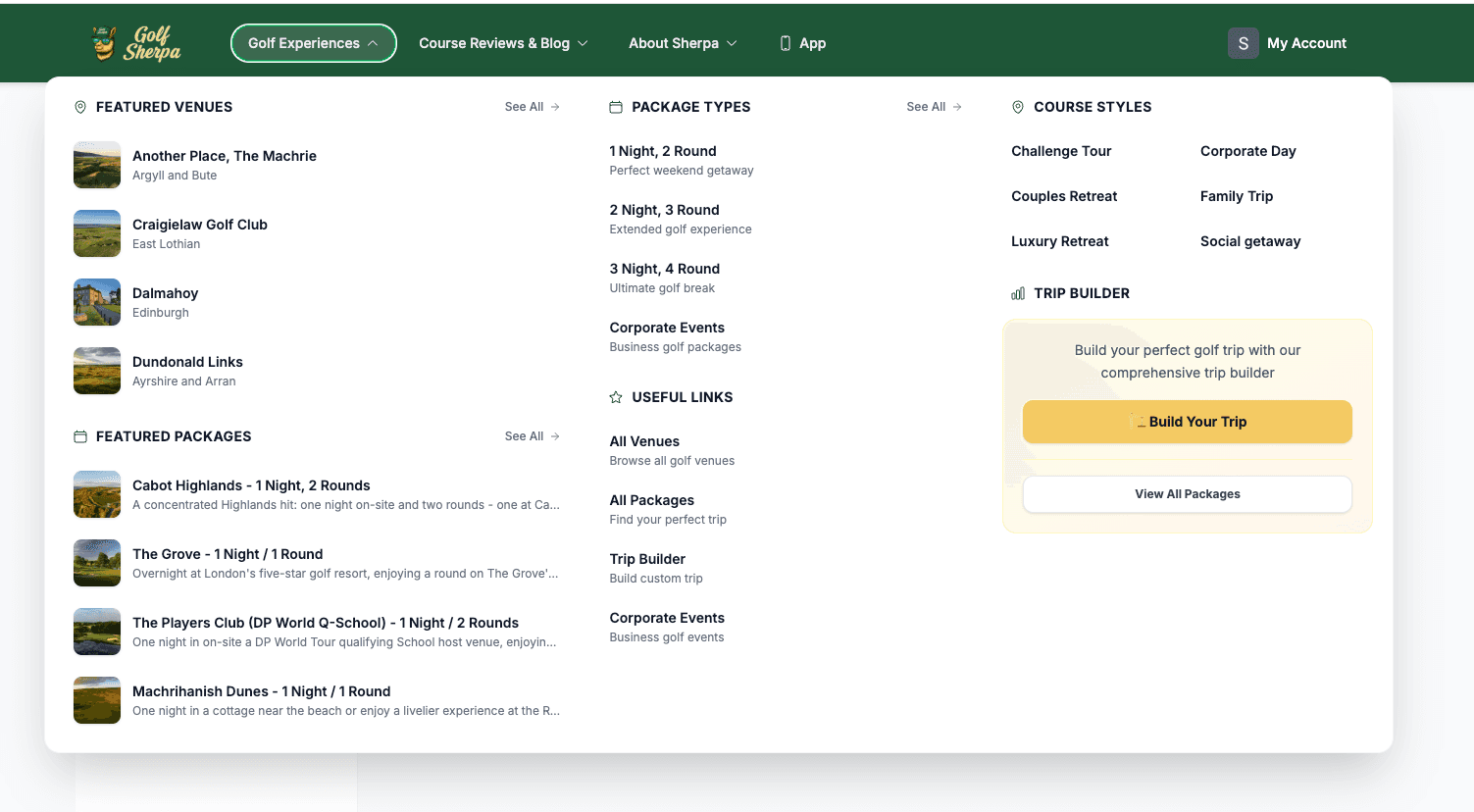Select the 2 Night, 3 Round package type
1474x812 pixels.
pos(664,210)
